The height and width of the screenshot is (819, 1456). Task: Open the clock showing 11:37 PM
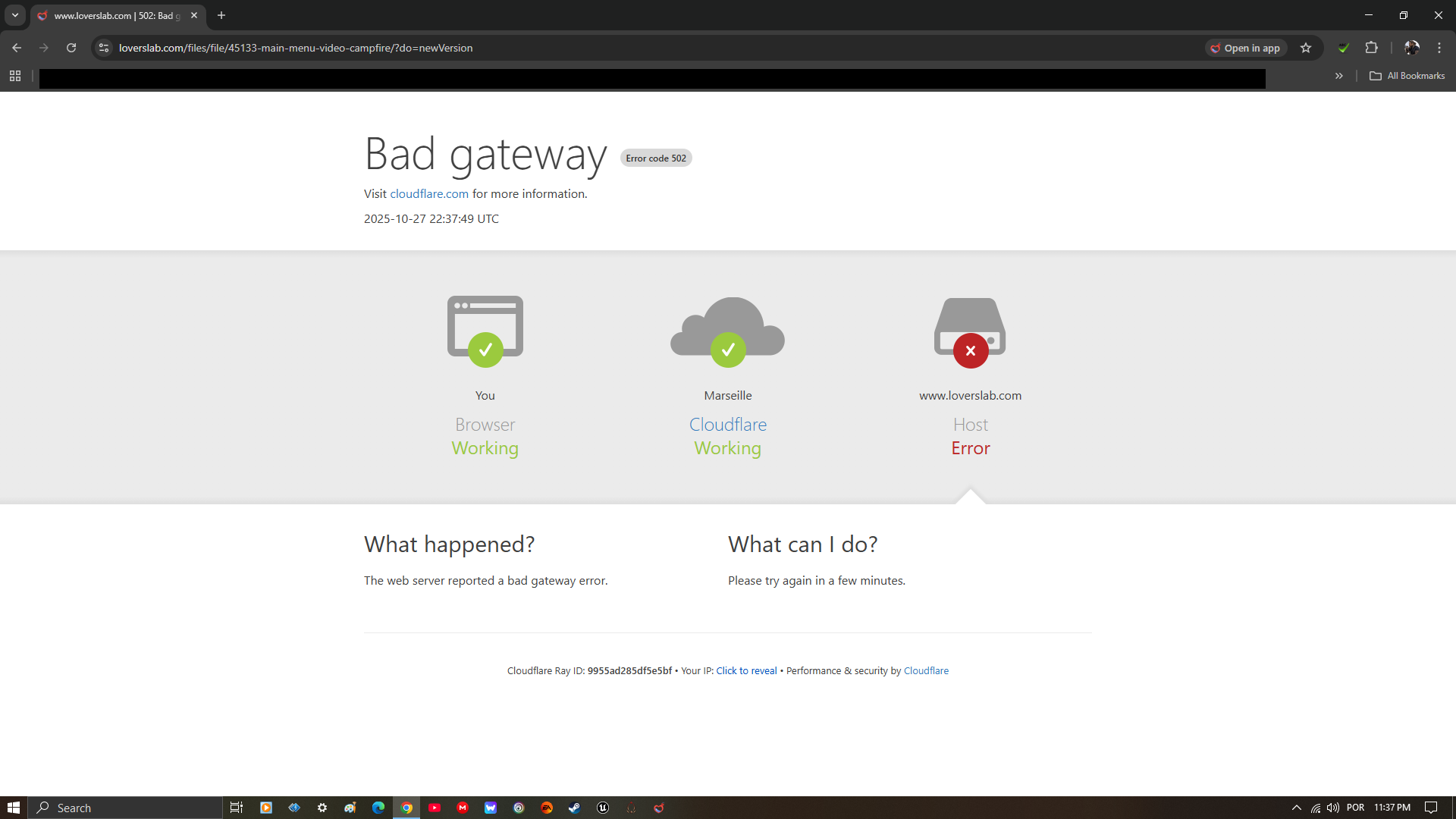[1392, 808]
